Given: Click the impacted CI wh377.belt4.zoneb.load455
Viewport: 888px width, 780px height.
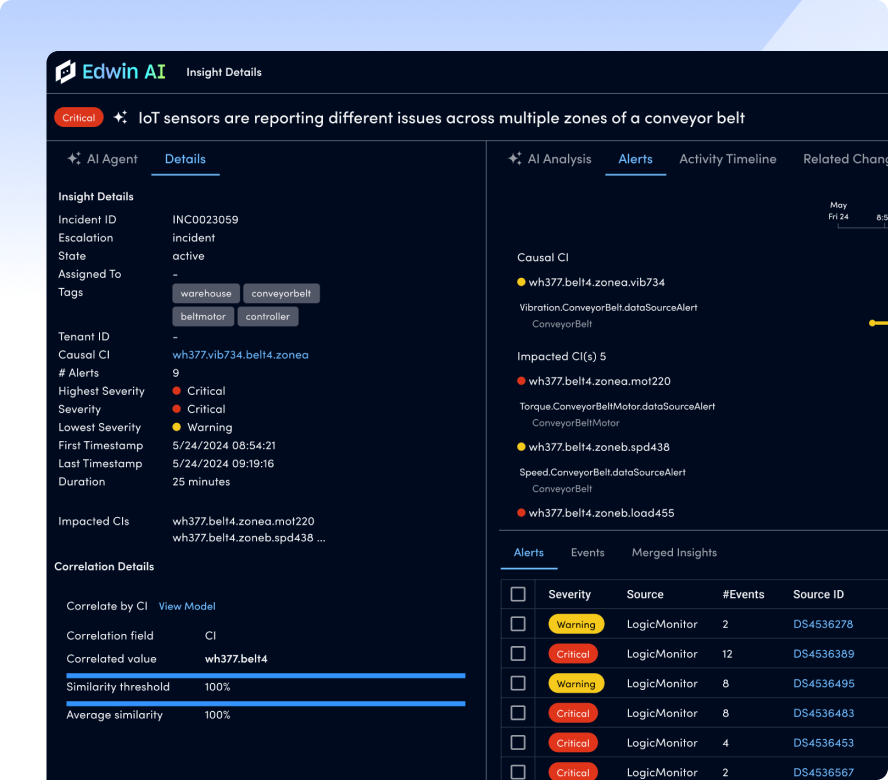Looking at the screenshot, I should (x=601, y=513).
